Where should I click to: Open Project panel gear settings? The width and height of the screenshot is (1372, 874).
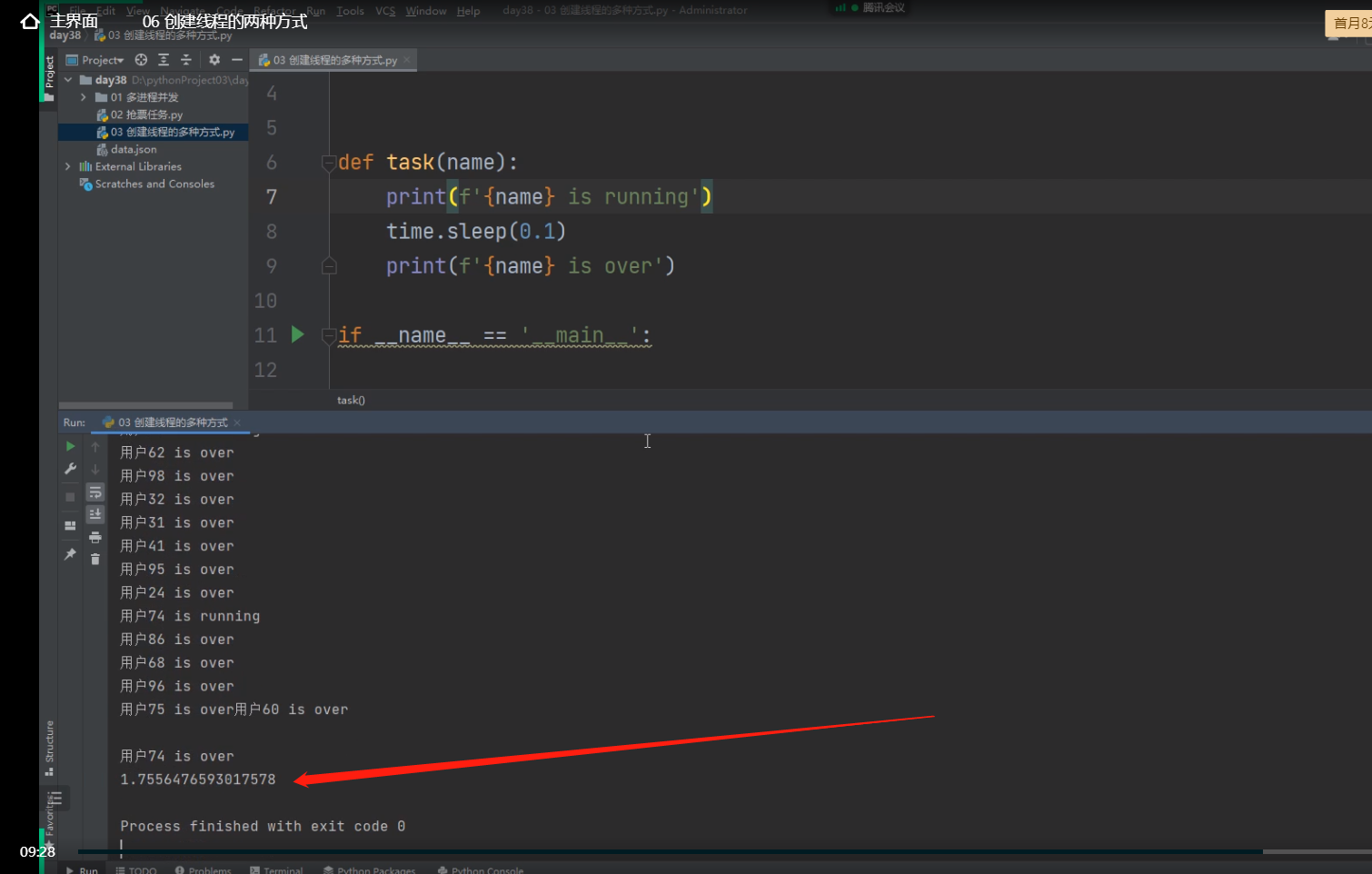point(214,60)
